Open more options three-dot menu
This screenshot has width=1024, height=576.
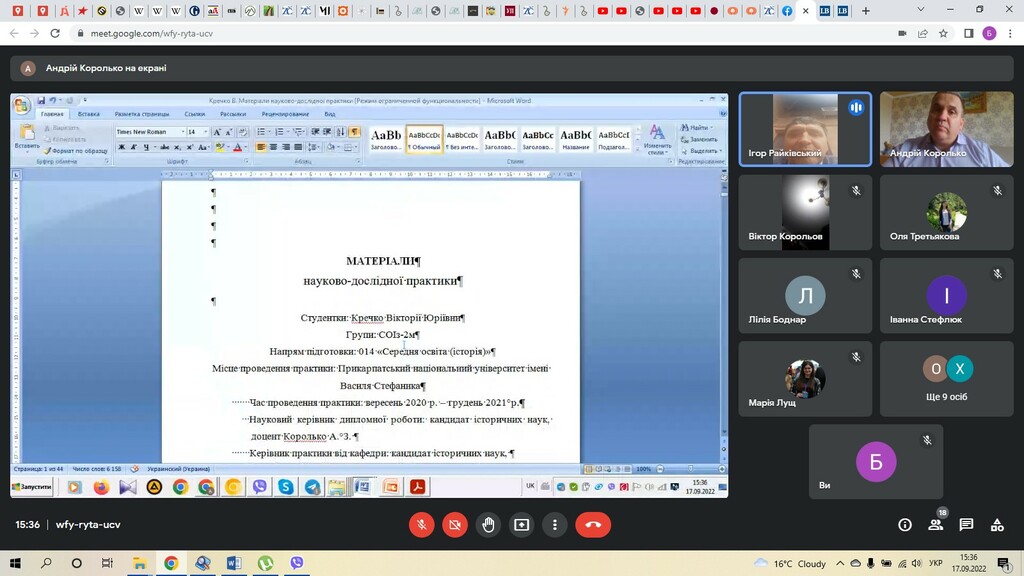tap(554, 525)
